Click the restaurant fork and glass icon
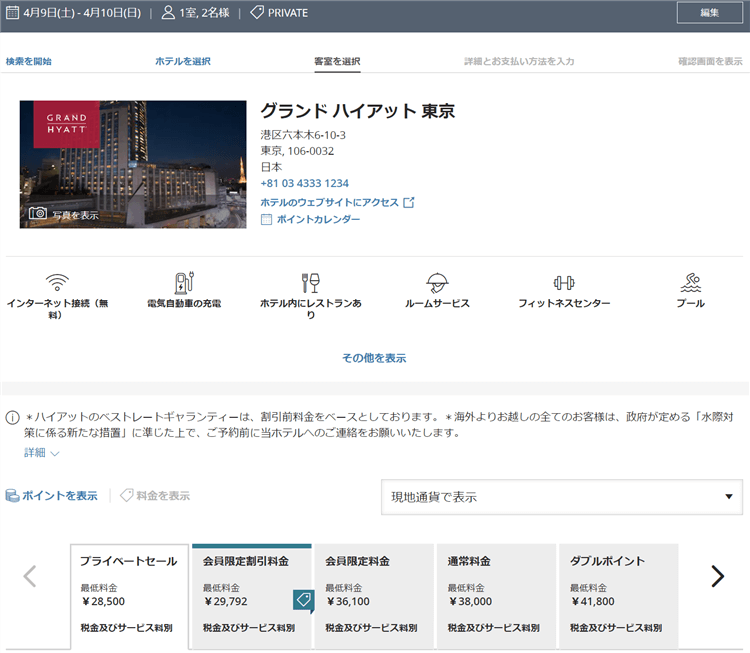The height and width of the screenshot is (653, 750). point(310,282)
